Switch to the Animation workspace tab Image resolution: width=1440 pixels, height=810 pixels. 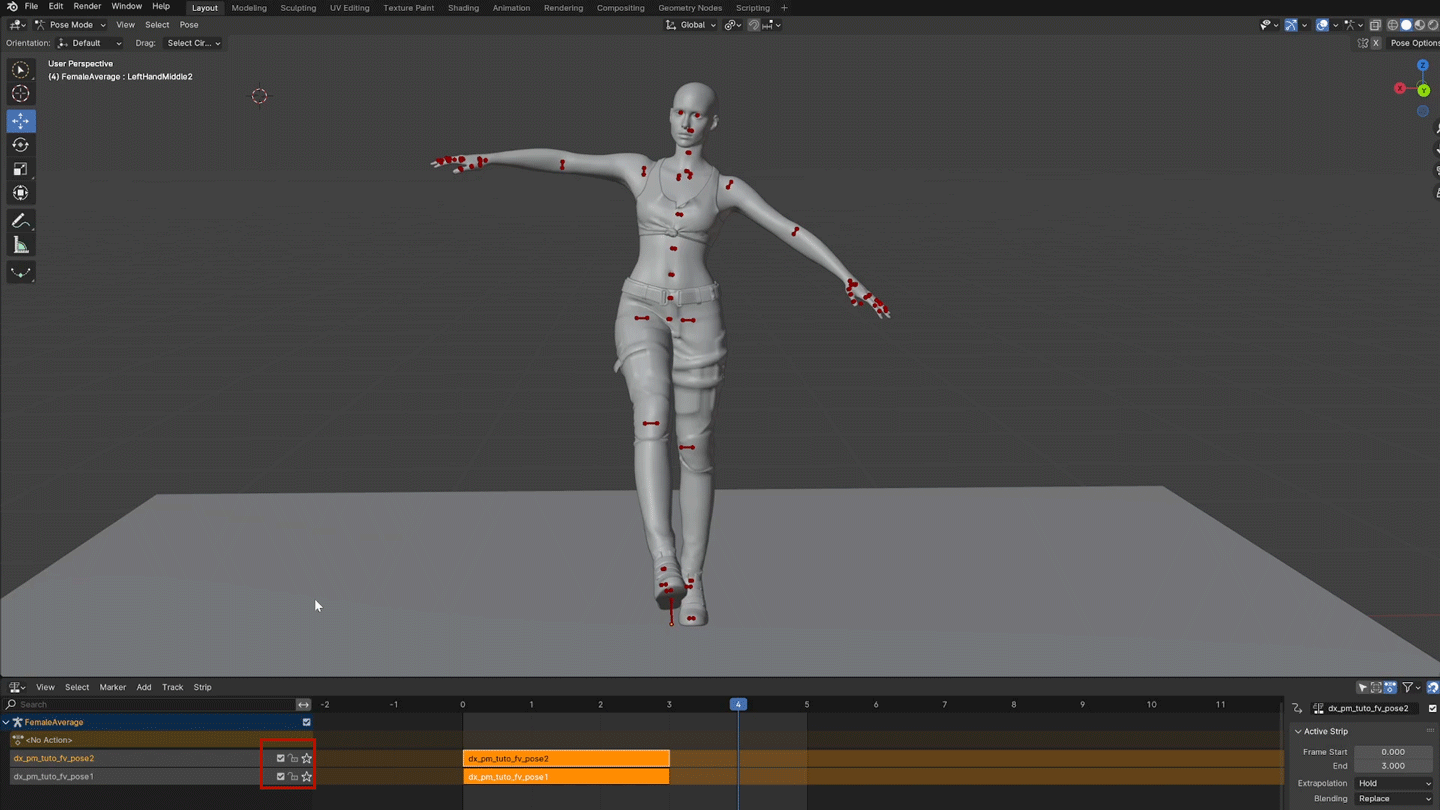[511, 8]
